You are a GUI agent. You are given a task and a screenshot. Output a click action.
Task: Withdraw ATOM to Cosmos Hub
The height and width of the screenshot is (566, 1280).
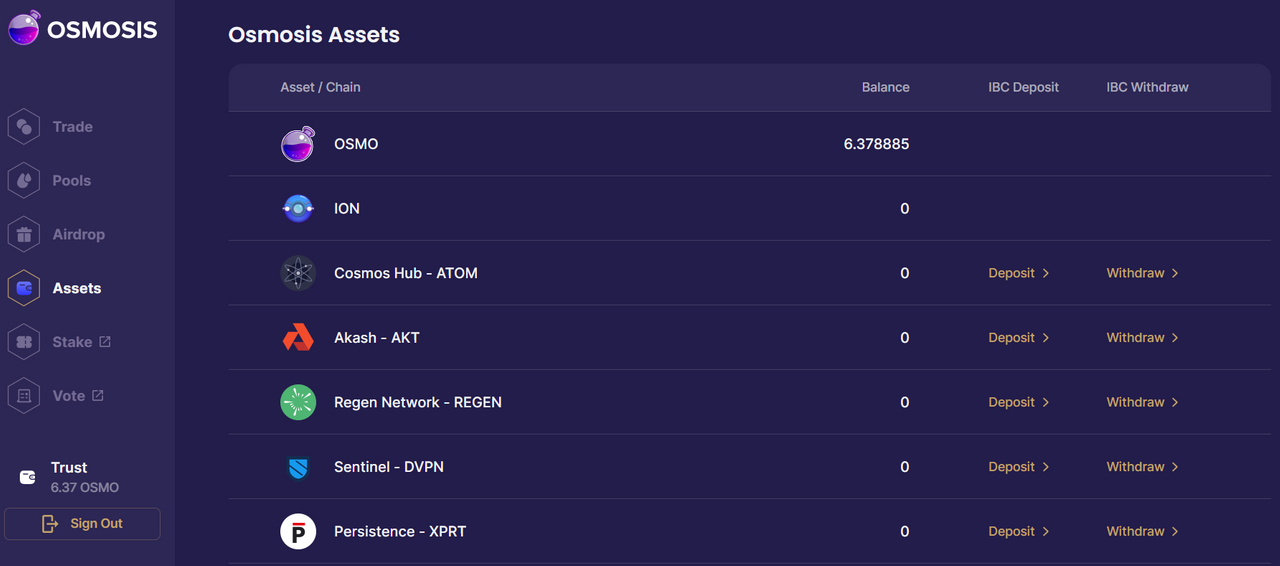[x=1142, y=273]
